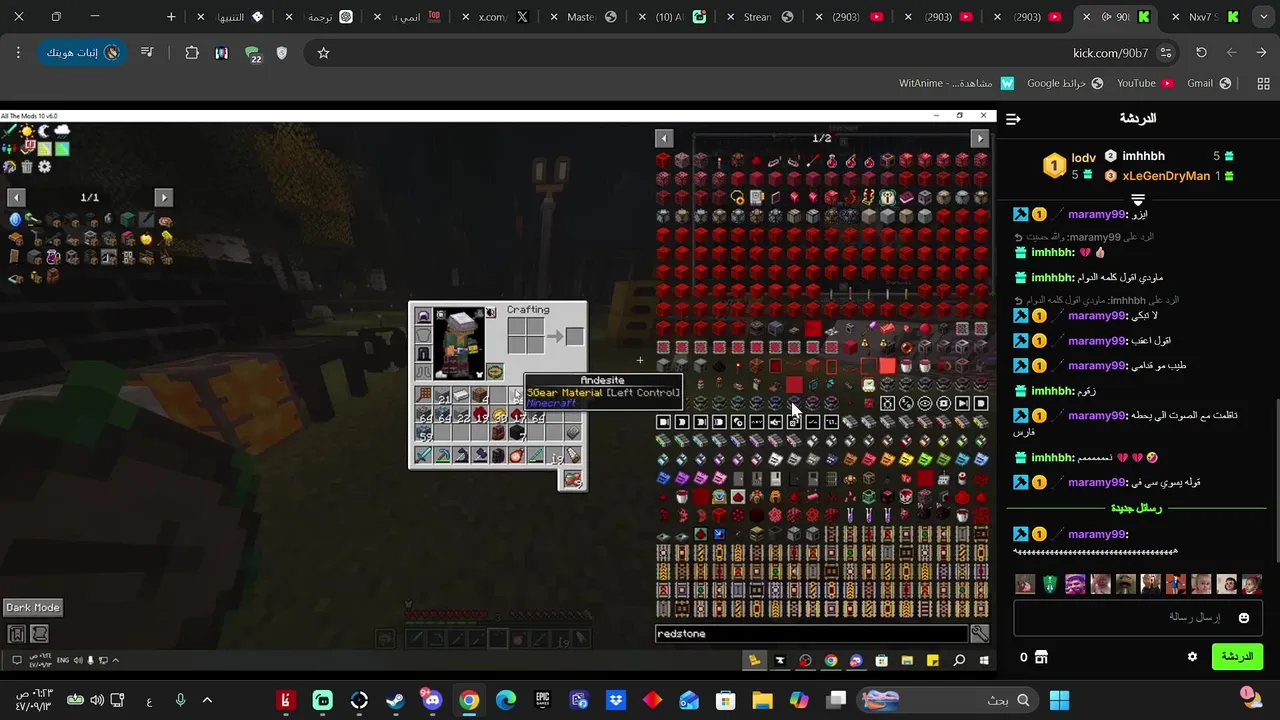Reload the page
This screenshot has height=720, width=1280.
point(1201,53)
